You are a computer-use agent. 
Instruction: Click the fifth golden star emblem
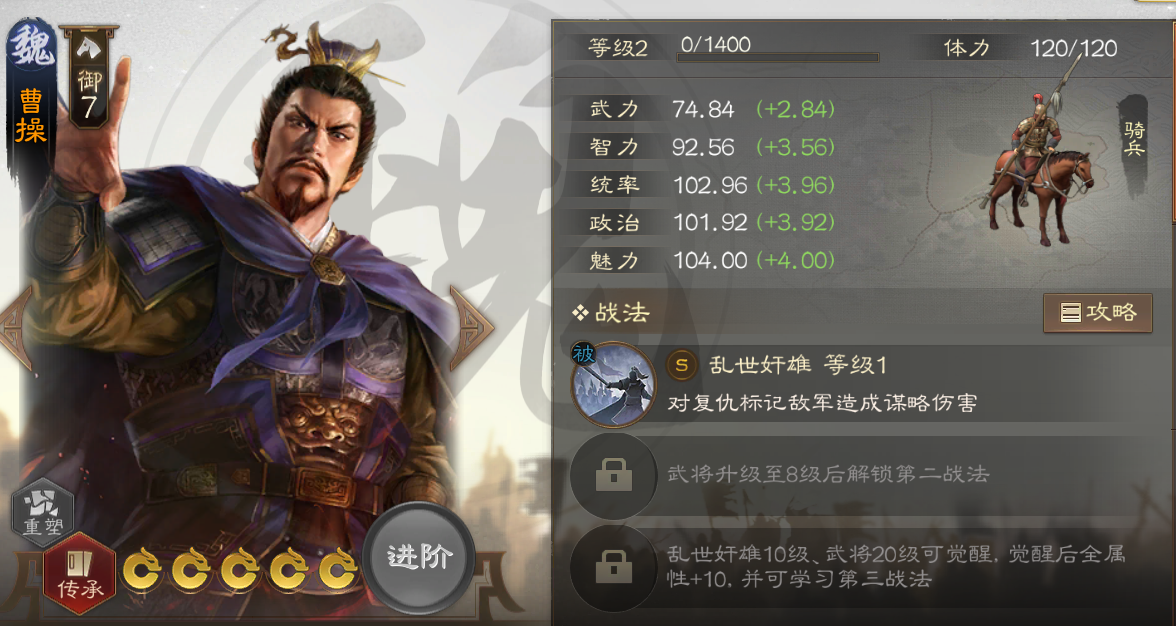point(338,571)
